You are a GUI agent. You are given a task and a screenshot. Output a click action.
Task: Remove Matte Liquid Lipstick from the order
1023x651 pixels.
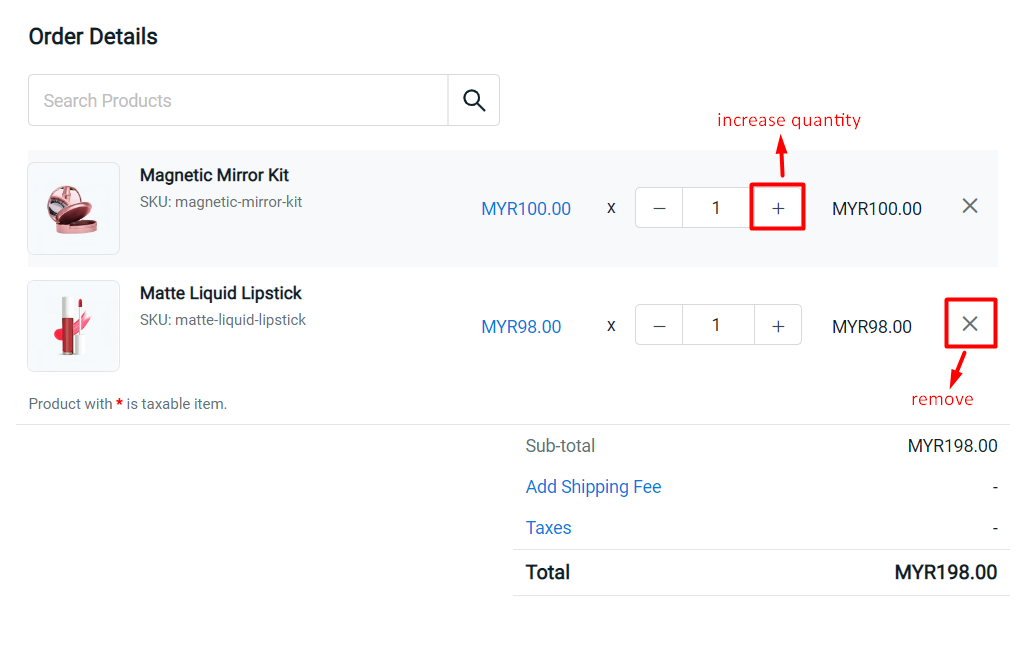pyautogui.click(x=969, y=323)
